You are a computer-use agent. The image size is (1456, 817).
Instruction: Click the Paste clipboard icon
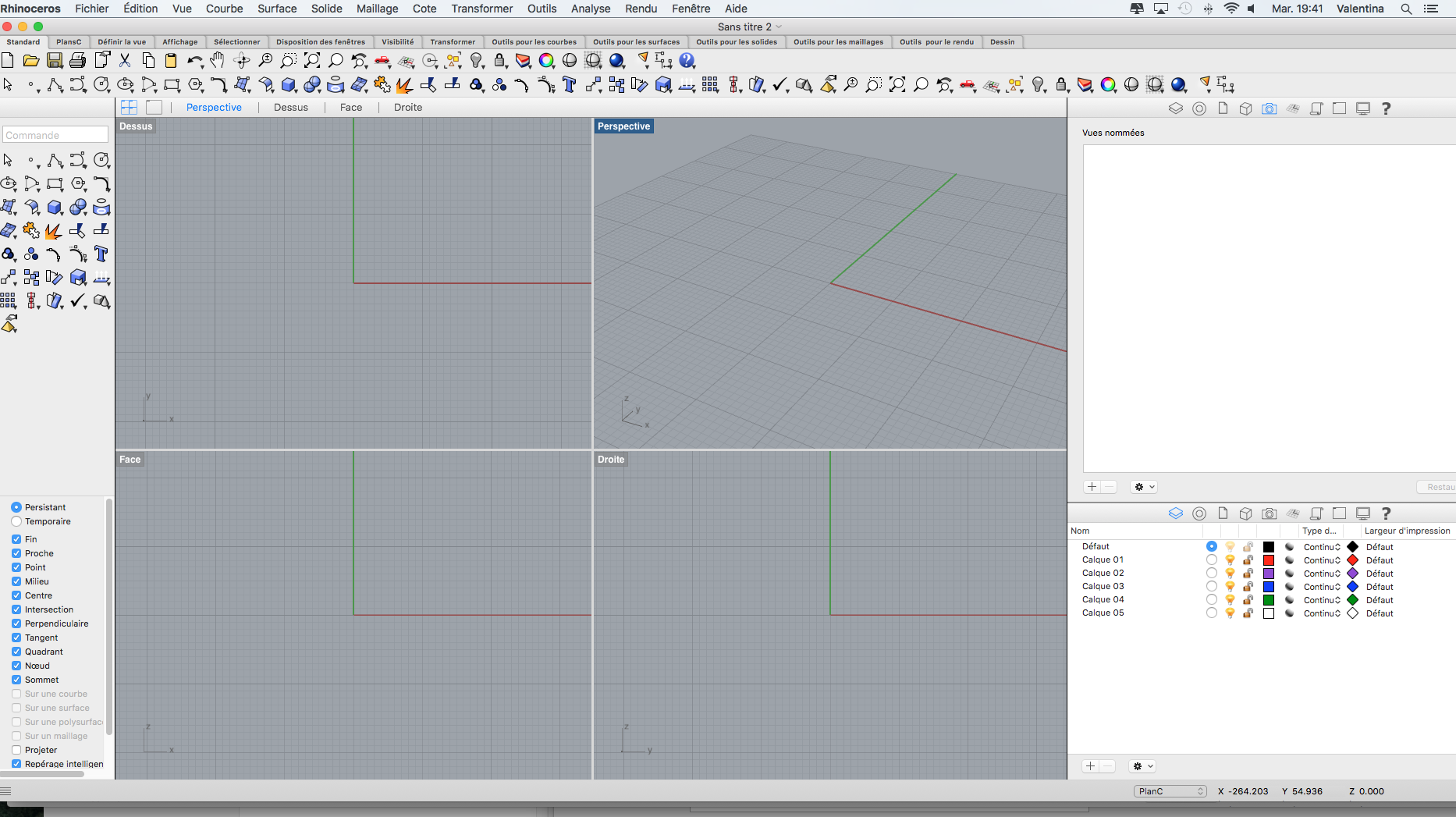[x=171, y=61]
